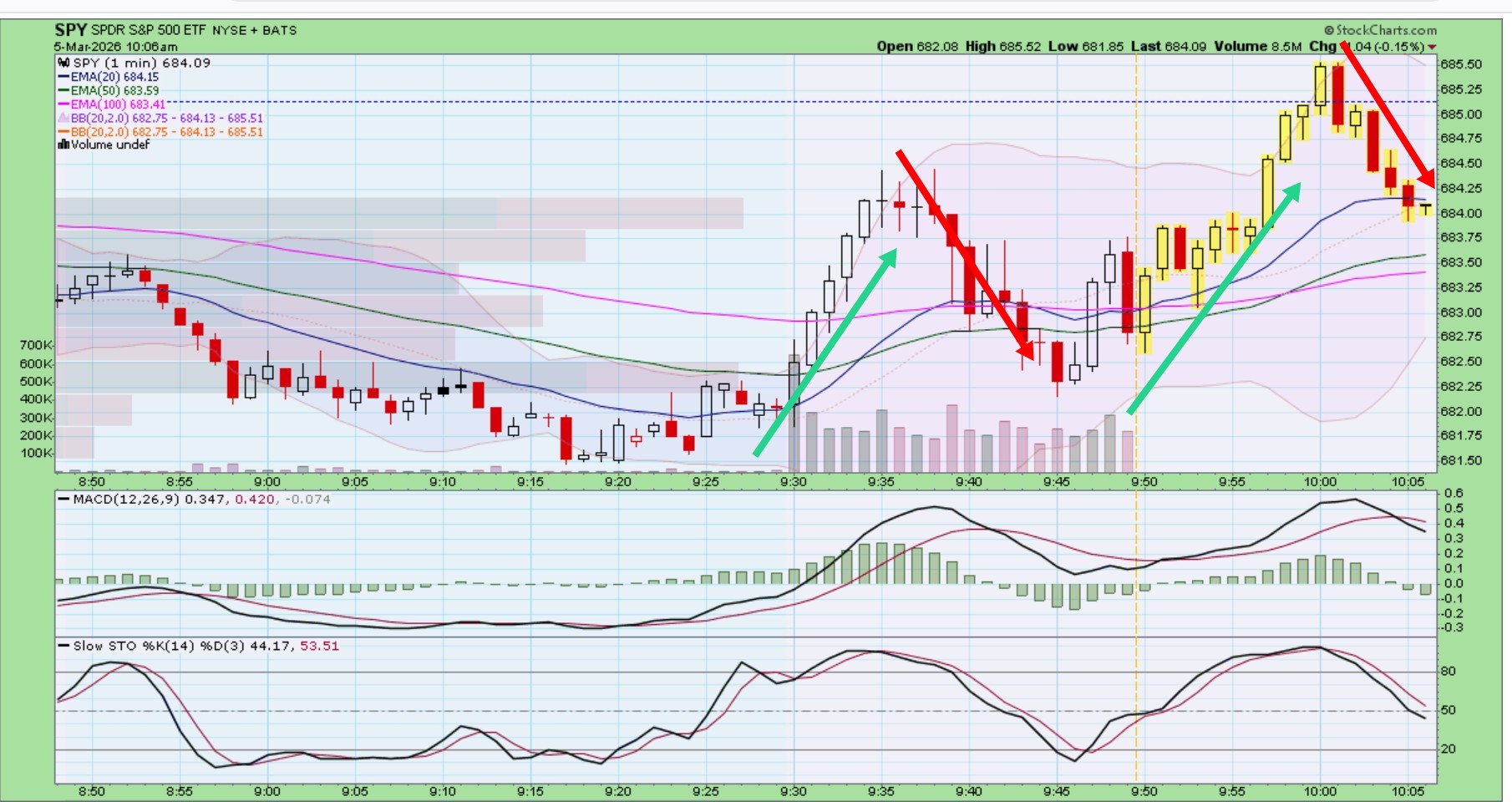Click the 682.50 price axis label

click(x=1462, y=362)
